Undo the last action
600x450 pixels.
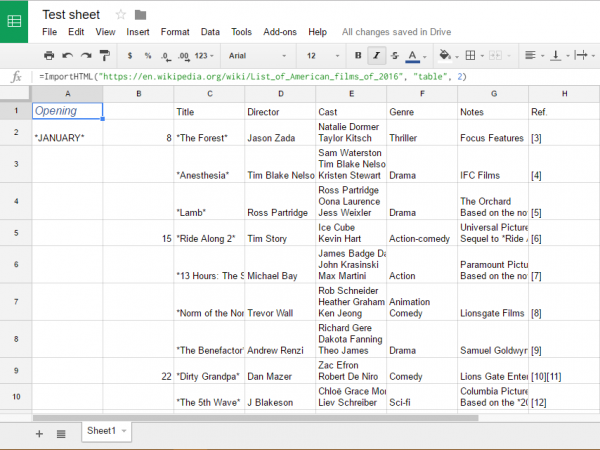pyautogui.click(x=68, y=55)
